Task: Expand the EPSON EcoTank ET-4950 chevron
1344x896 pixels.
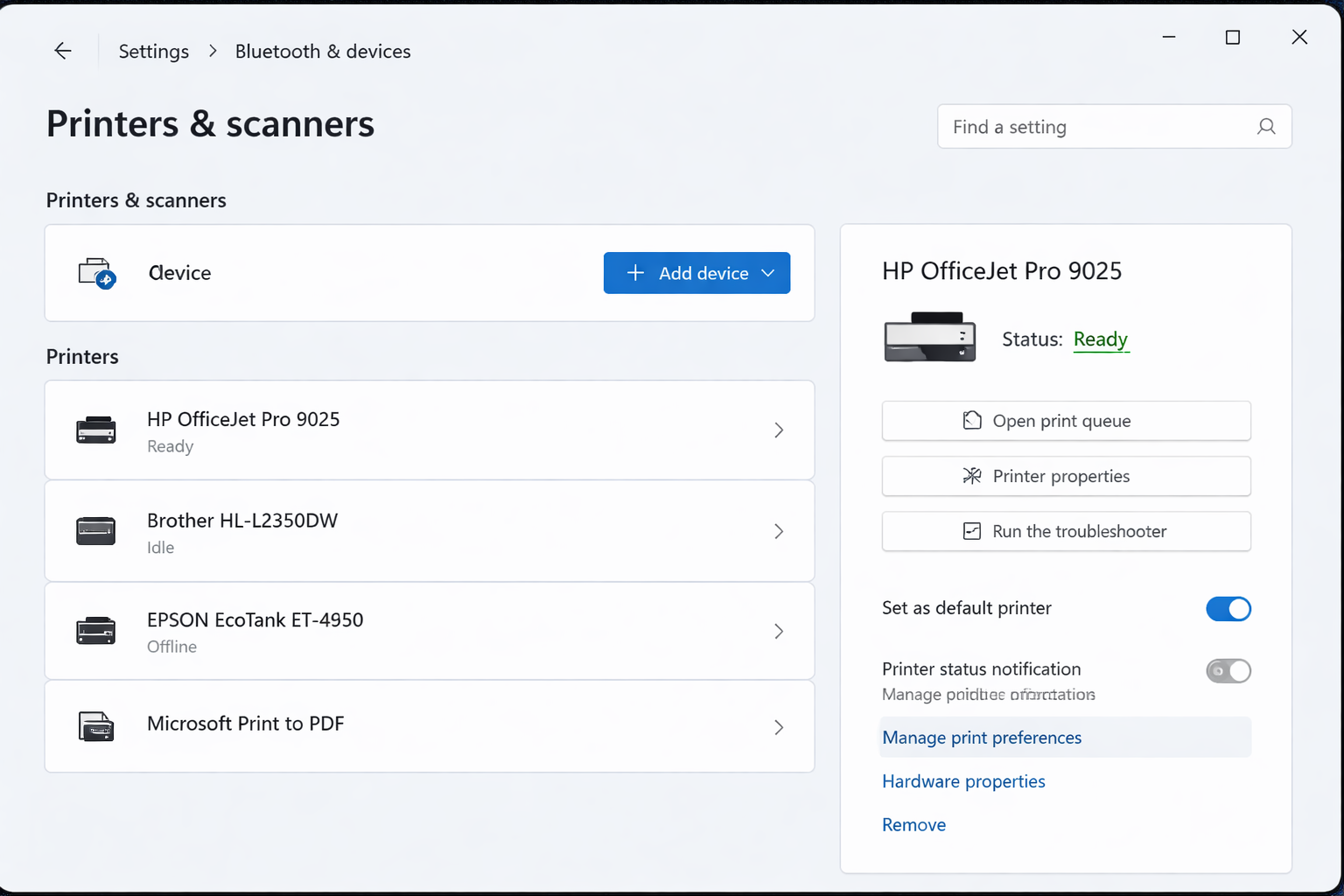Action: 778,631
